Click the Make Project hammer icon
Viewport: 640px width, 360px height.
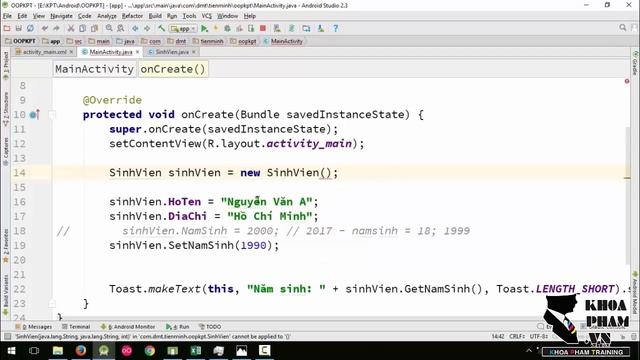pos(162,28)
